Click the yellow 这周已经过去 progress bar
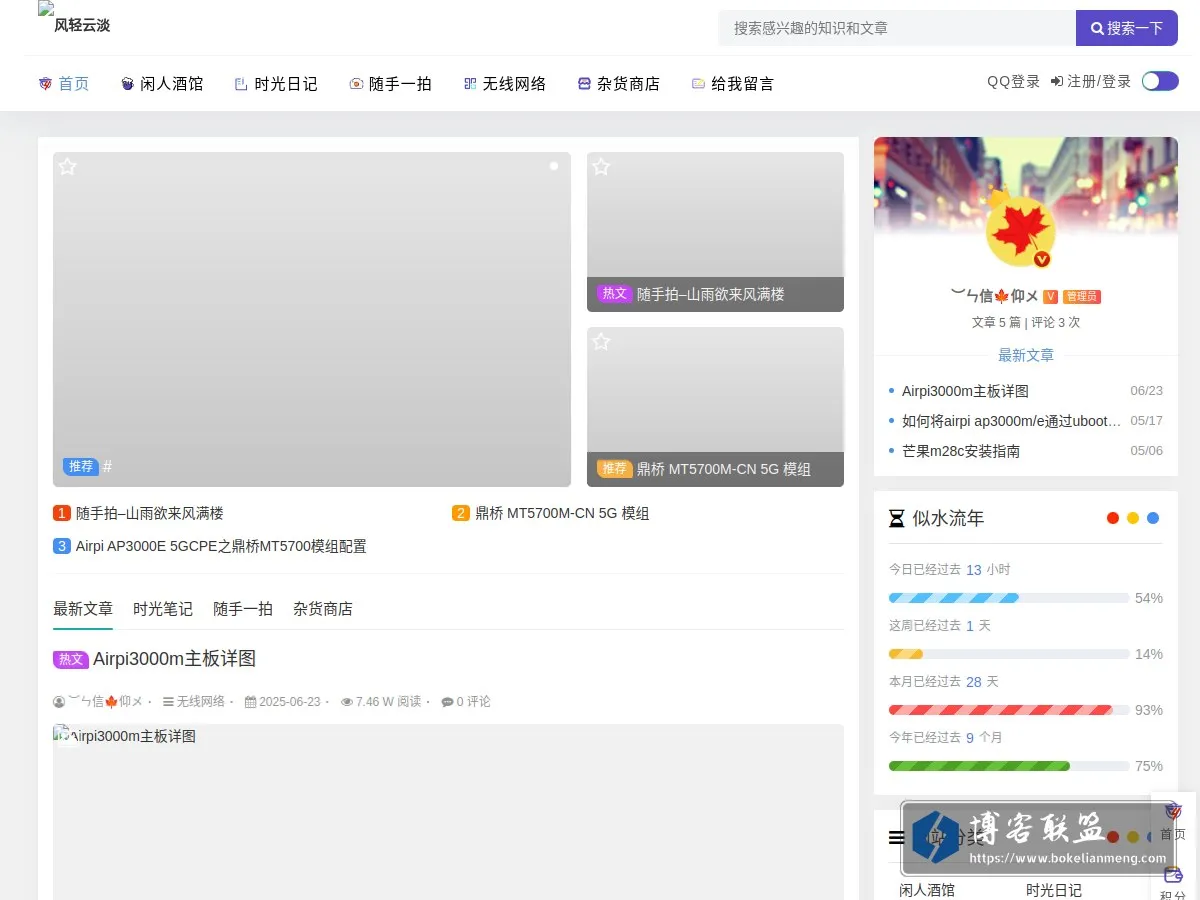 [906, 654]
